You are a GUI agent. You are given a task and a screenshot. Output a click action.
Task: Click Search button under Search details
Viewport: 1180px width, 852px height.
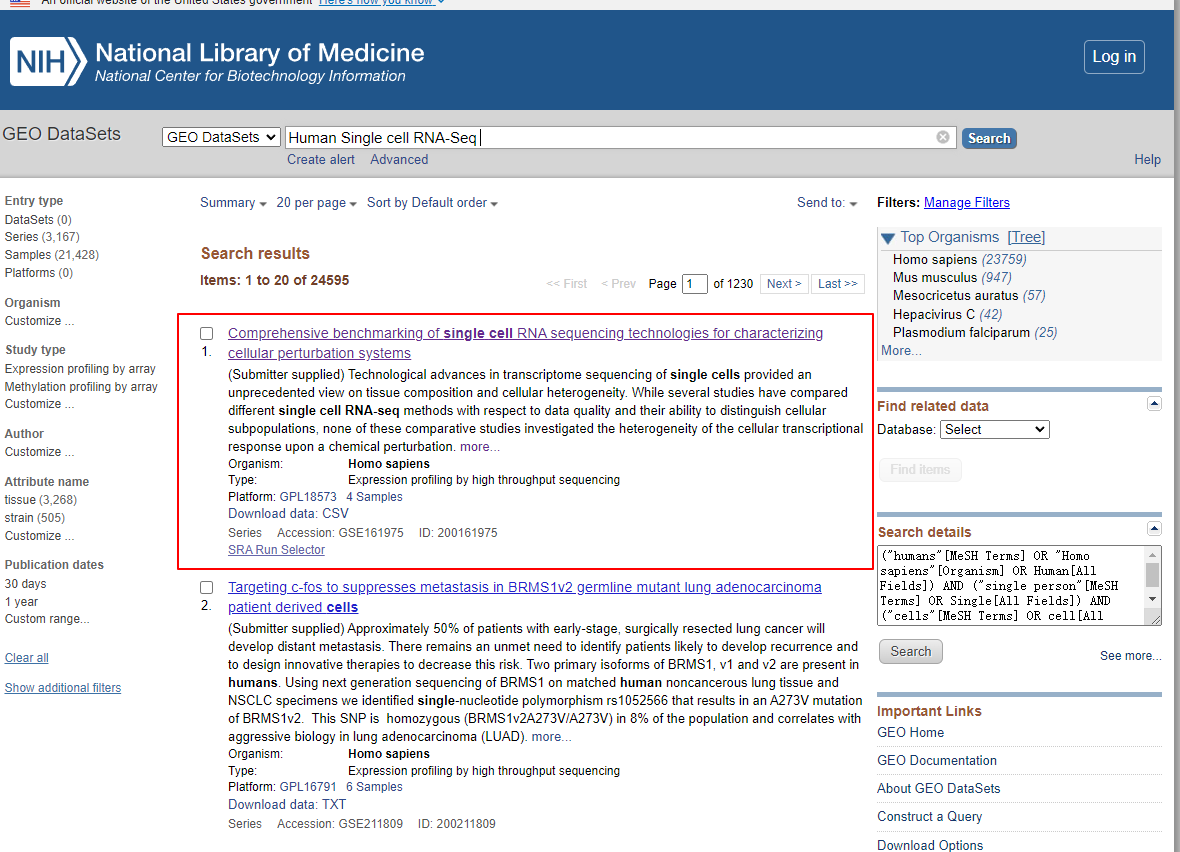click(x=911, y=652)
